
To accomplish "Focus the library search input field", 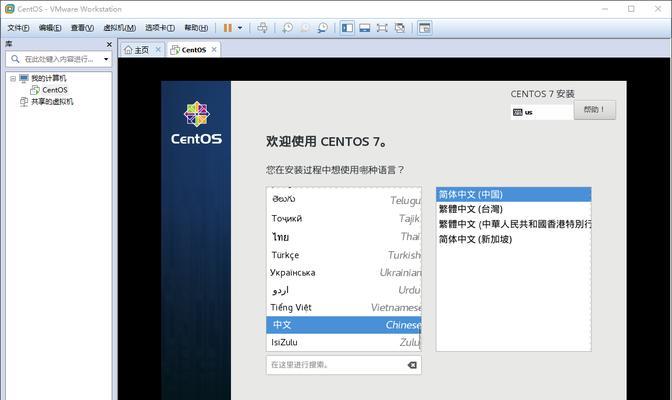I will (59, 59).
